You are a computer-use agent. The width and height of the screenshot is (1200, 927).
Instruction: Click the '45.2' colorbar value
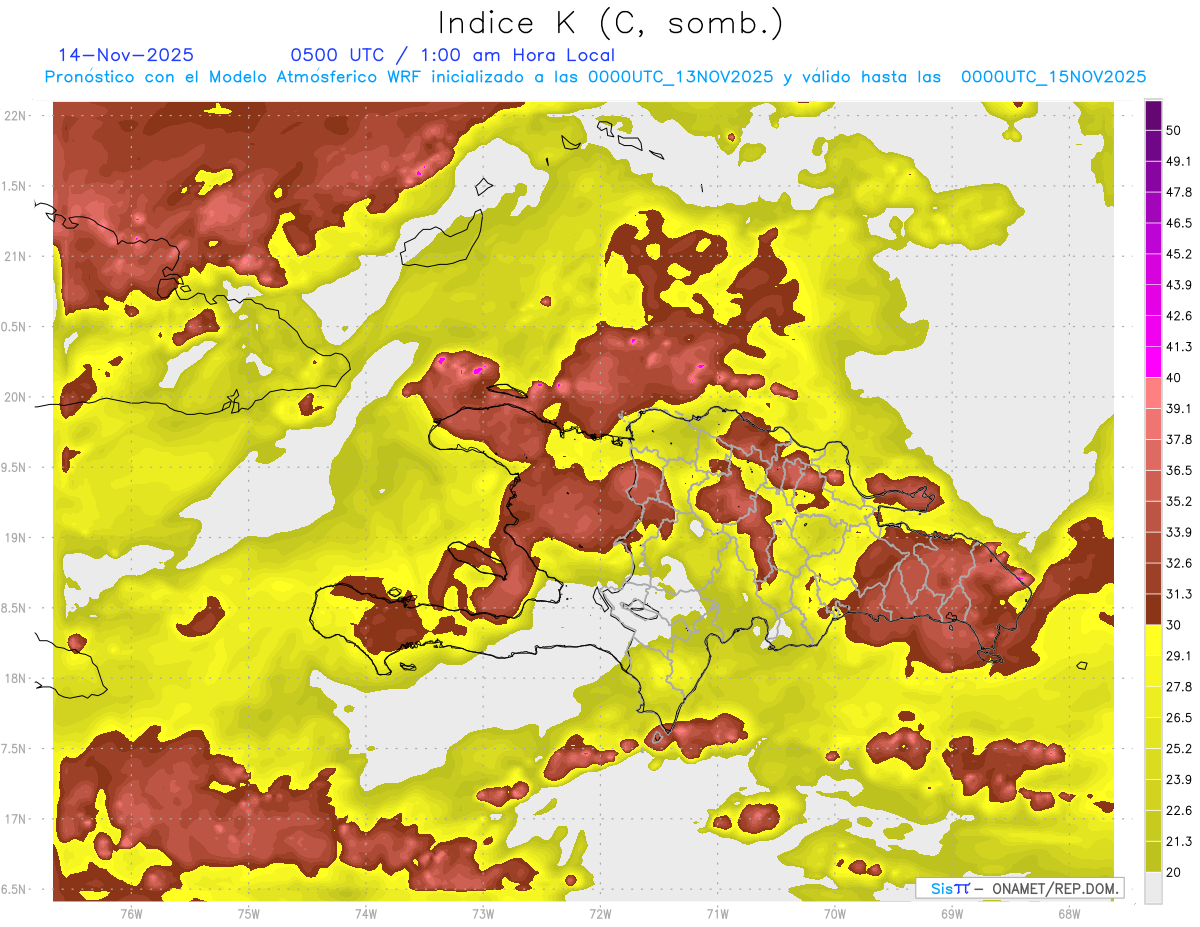(1179, 254)
